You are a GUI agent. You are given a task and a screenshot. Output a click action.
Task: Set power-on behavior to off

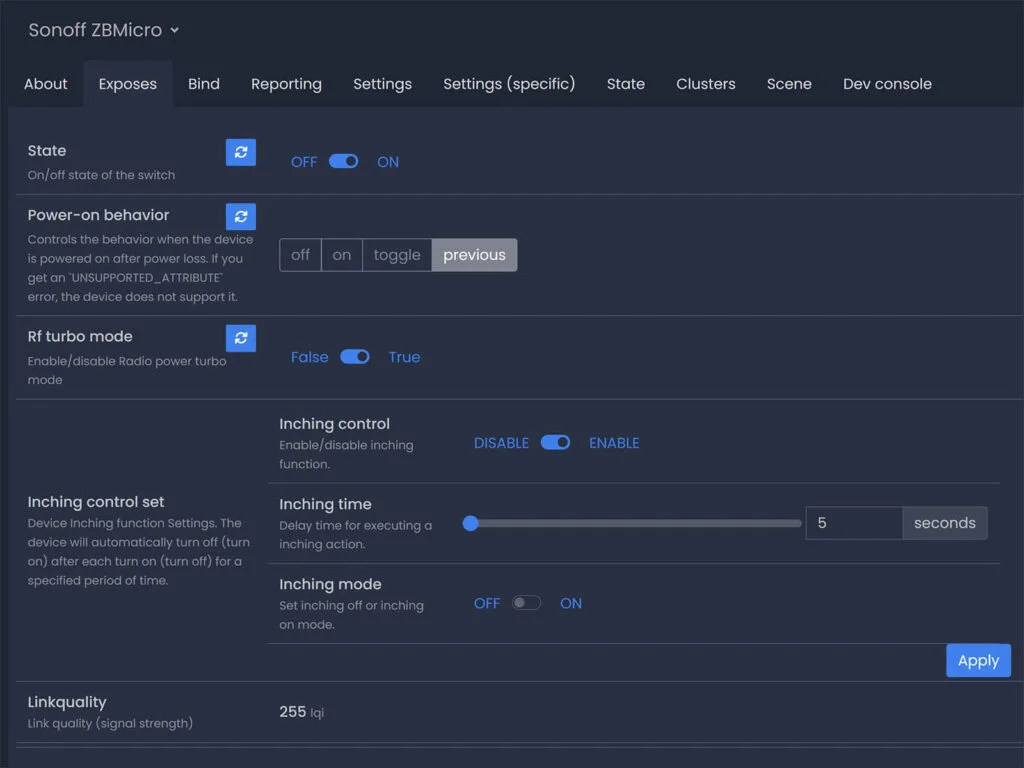[300, 255]
